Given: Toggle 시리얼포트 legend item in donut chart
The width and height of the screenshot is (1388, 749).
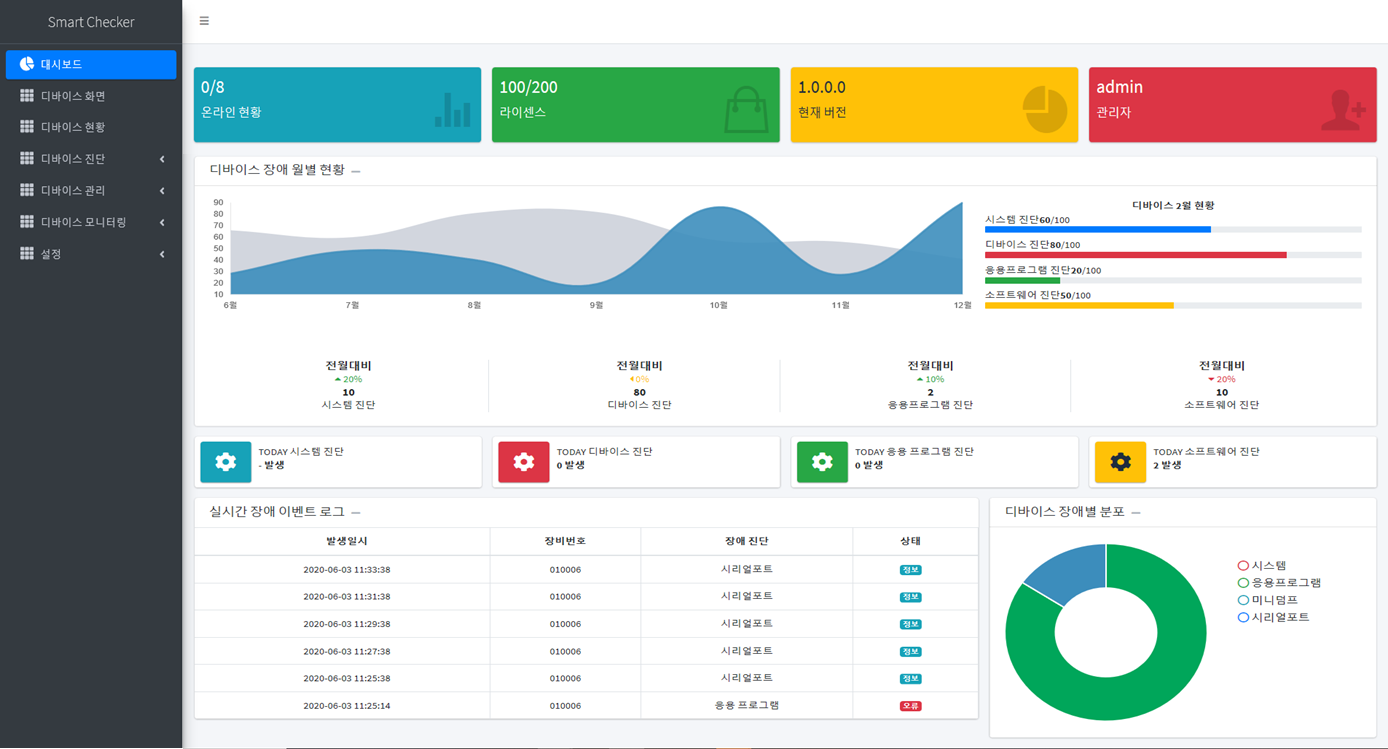Looking at the screenshot, I should click(x=1274, y=618).
